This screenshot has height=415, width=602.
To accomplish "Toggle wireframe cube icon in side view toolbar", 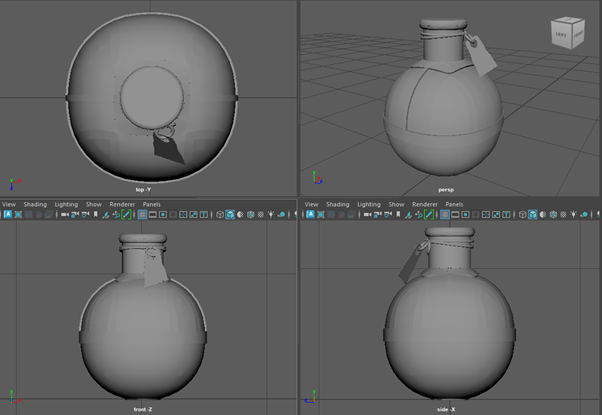I will point(520,214).
